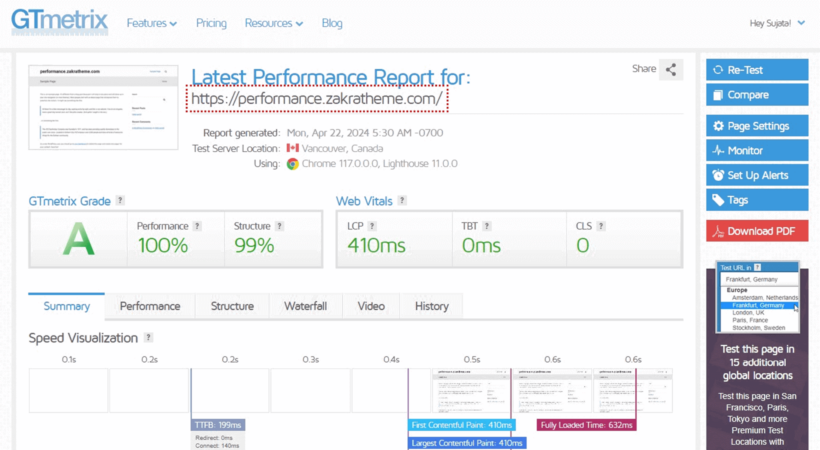Click the TTFB: 199ms marker
Image resolution: width=820 pixels, height=450 pixels.
(218, 425)
